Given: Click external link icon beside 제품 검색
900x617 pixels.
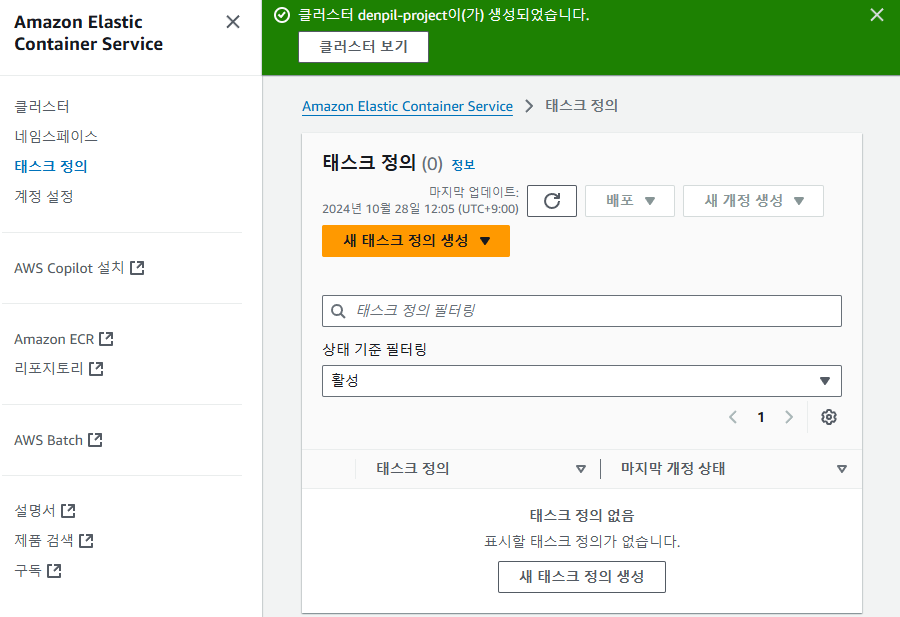Looking at the screenshot, I should 86,540.
